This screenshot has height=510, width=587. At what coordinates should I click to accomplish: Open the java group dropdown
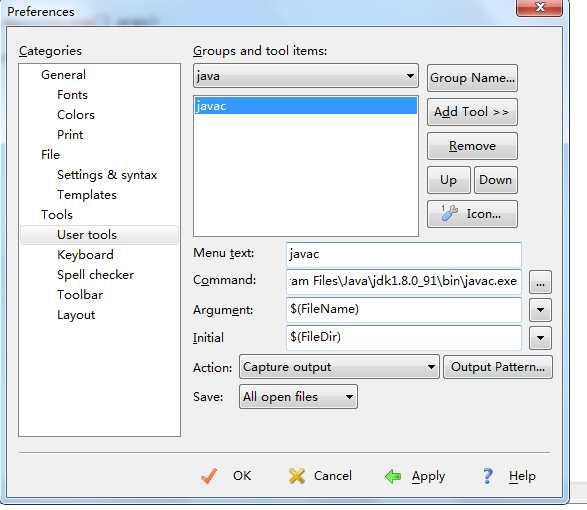[x=305, y=76]
